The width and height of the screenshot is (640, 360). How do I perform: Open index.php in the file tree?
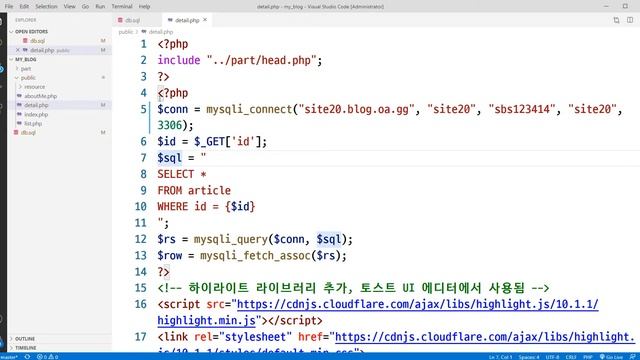tap(36, 114)
